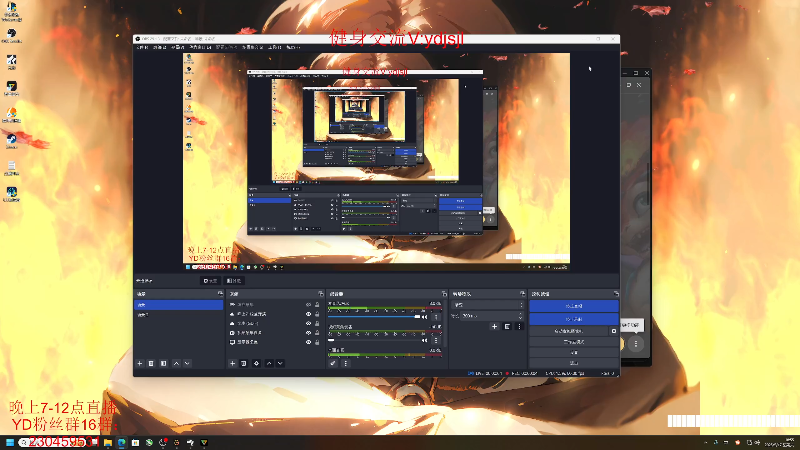The image size is (800, 450).
Task: Configure virtual camera using the small settings icon
Action: (614, 331)
